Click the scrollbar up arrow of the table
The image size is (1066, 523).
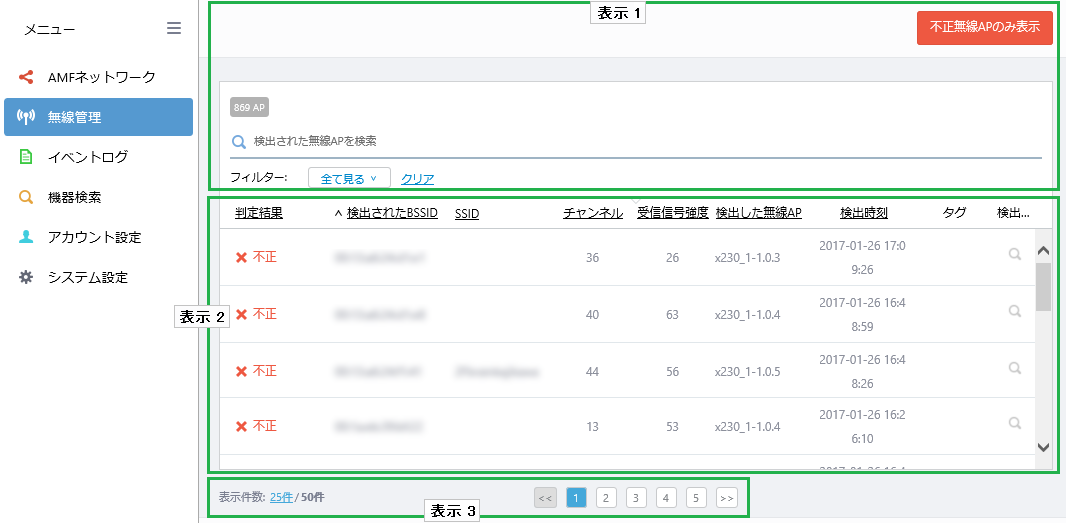[1044, 251]
